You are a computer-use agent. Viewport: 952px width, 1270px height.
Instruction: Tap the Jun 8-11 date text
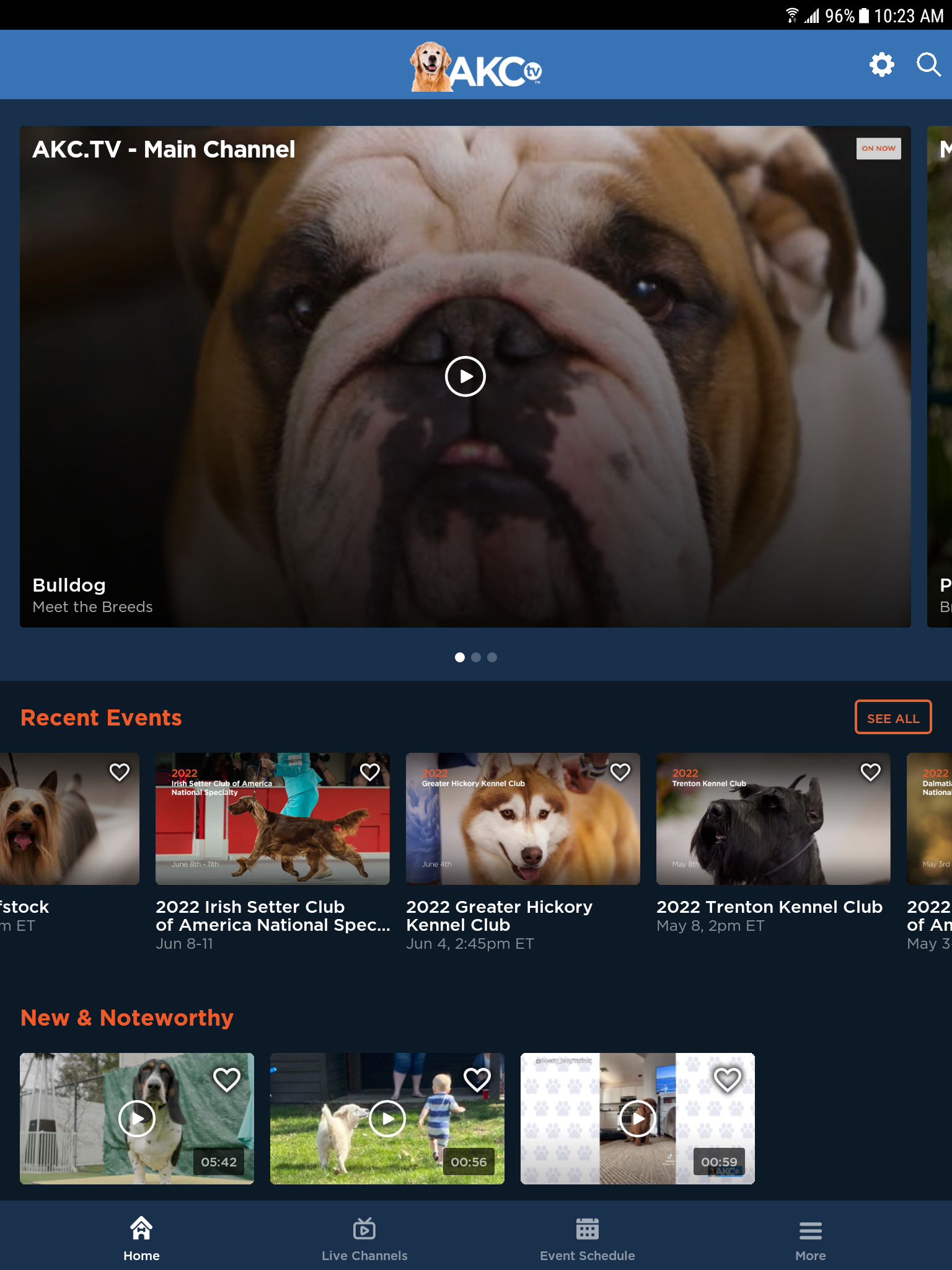click(x=184, y=944)
